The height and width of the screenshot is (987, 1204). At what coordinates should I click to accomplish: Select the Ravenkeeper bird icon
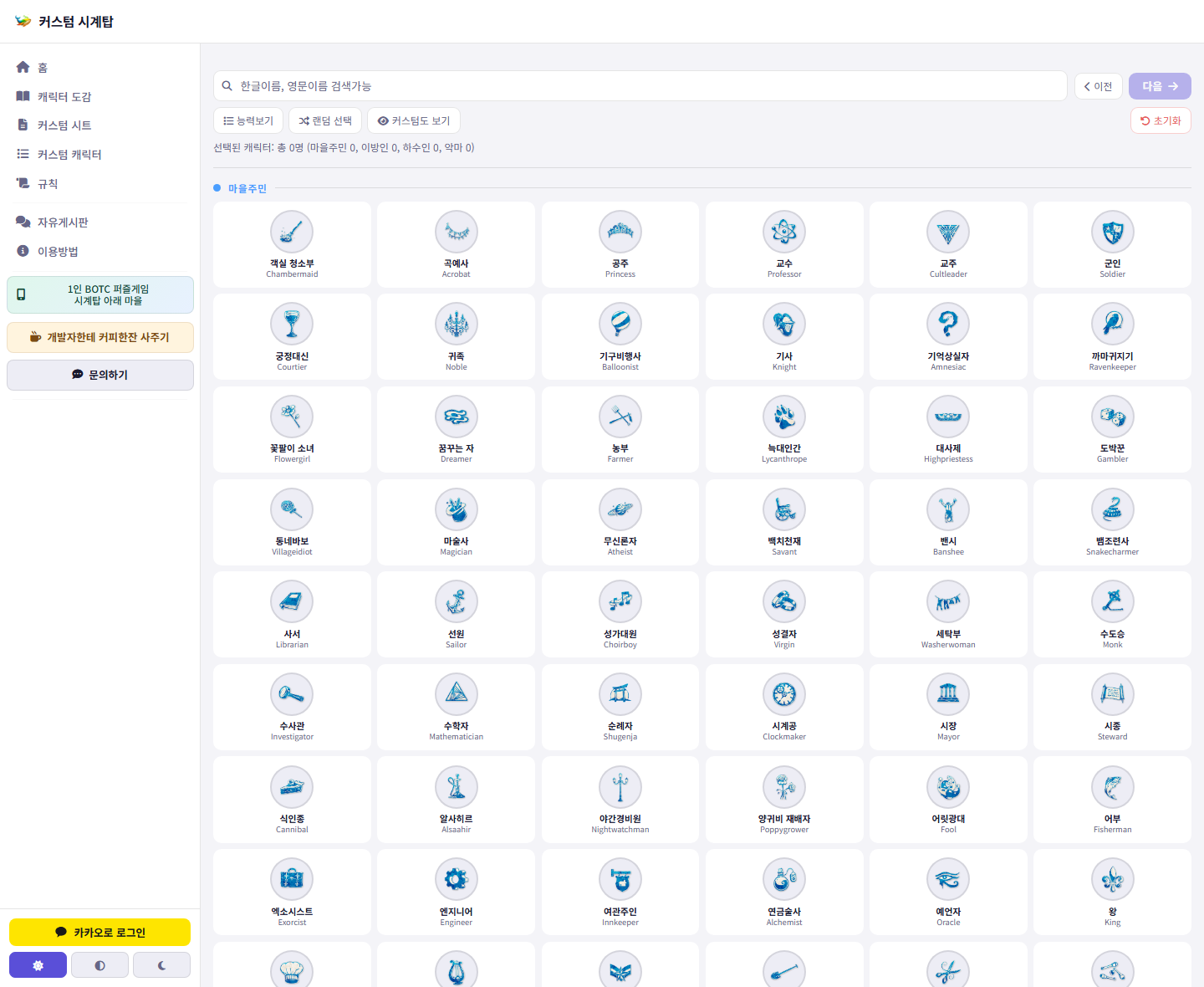pos(1113,324)
